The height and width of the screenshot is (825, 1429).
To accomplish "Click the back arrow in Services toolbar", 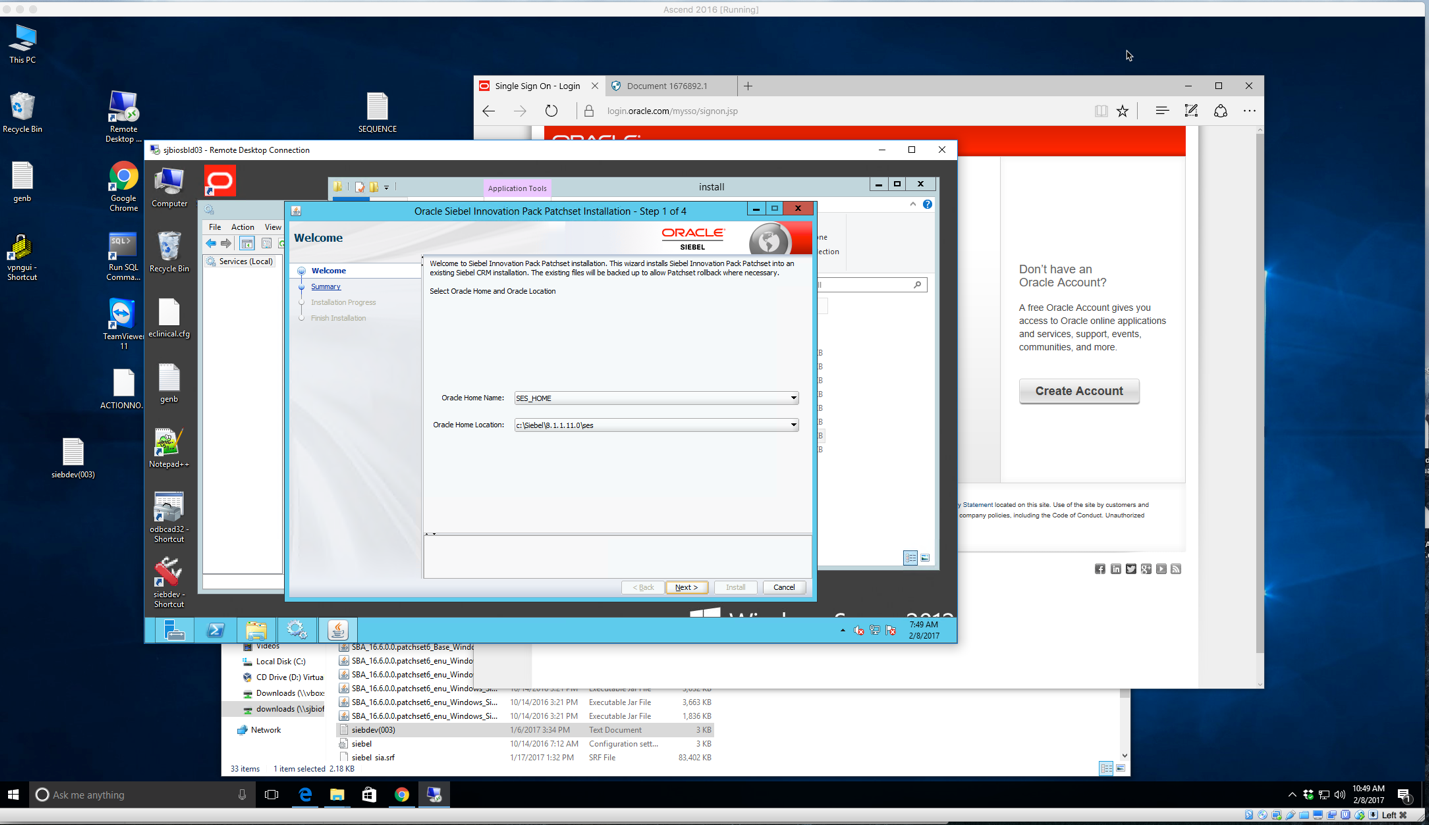I will click(211, 244).
